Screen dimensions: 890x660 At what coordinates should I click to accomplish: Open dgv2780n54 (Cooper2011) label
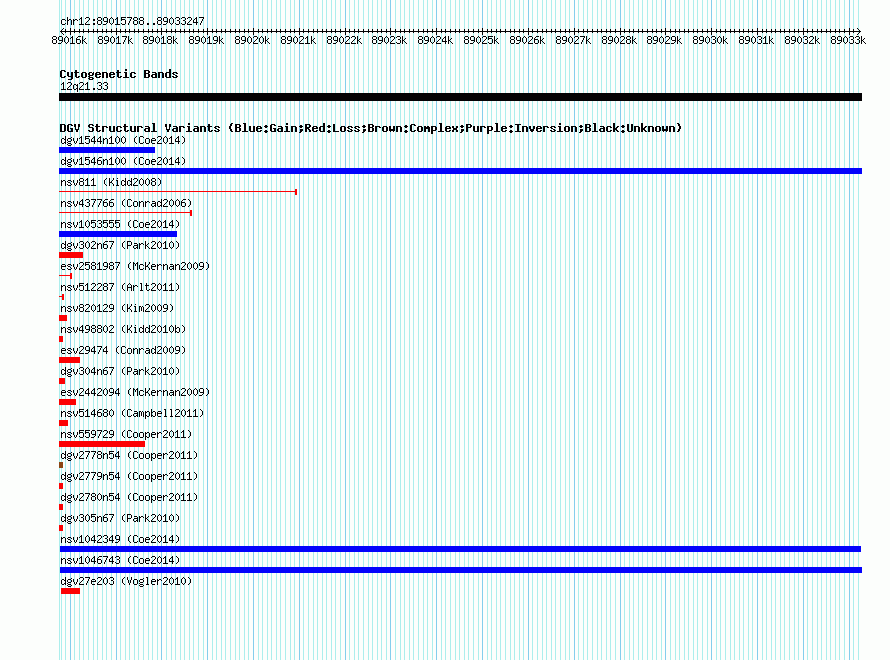point(129,497)
